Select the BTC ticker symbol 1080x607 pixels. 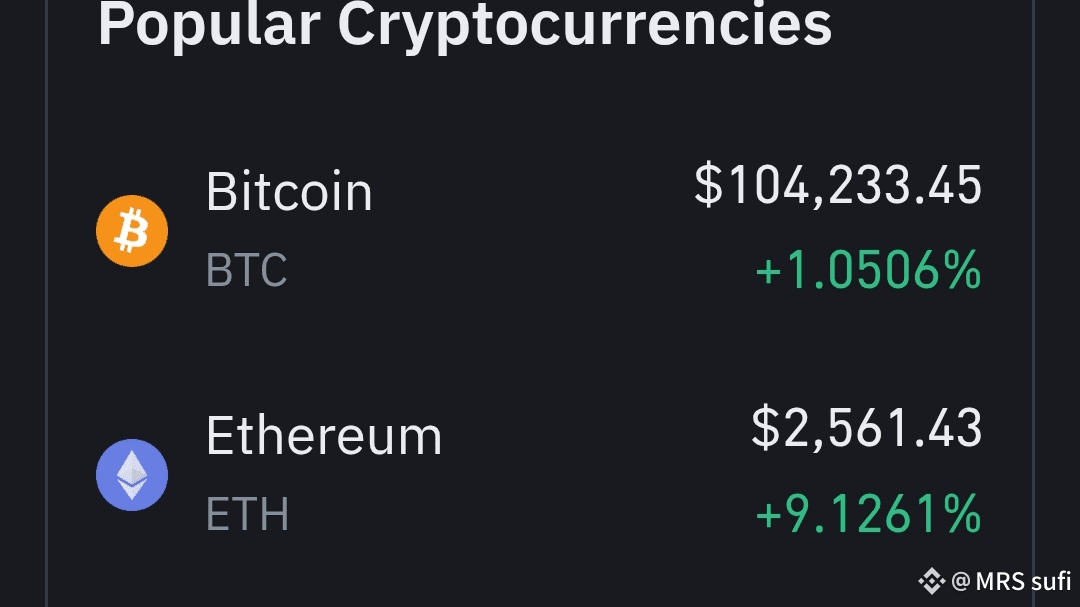pos(246,270)
